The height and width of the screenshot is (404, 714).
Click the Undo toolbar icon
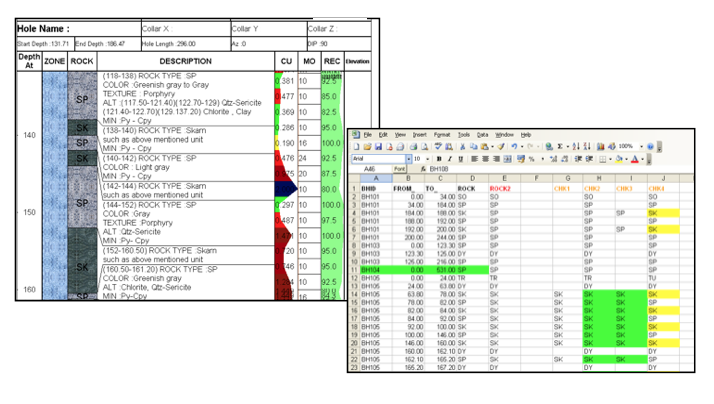click(513, 147)
